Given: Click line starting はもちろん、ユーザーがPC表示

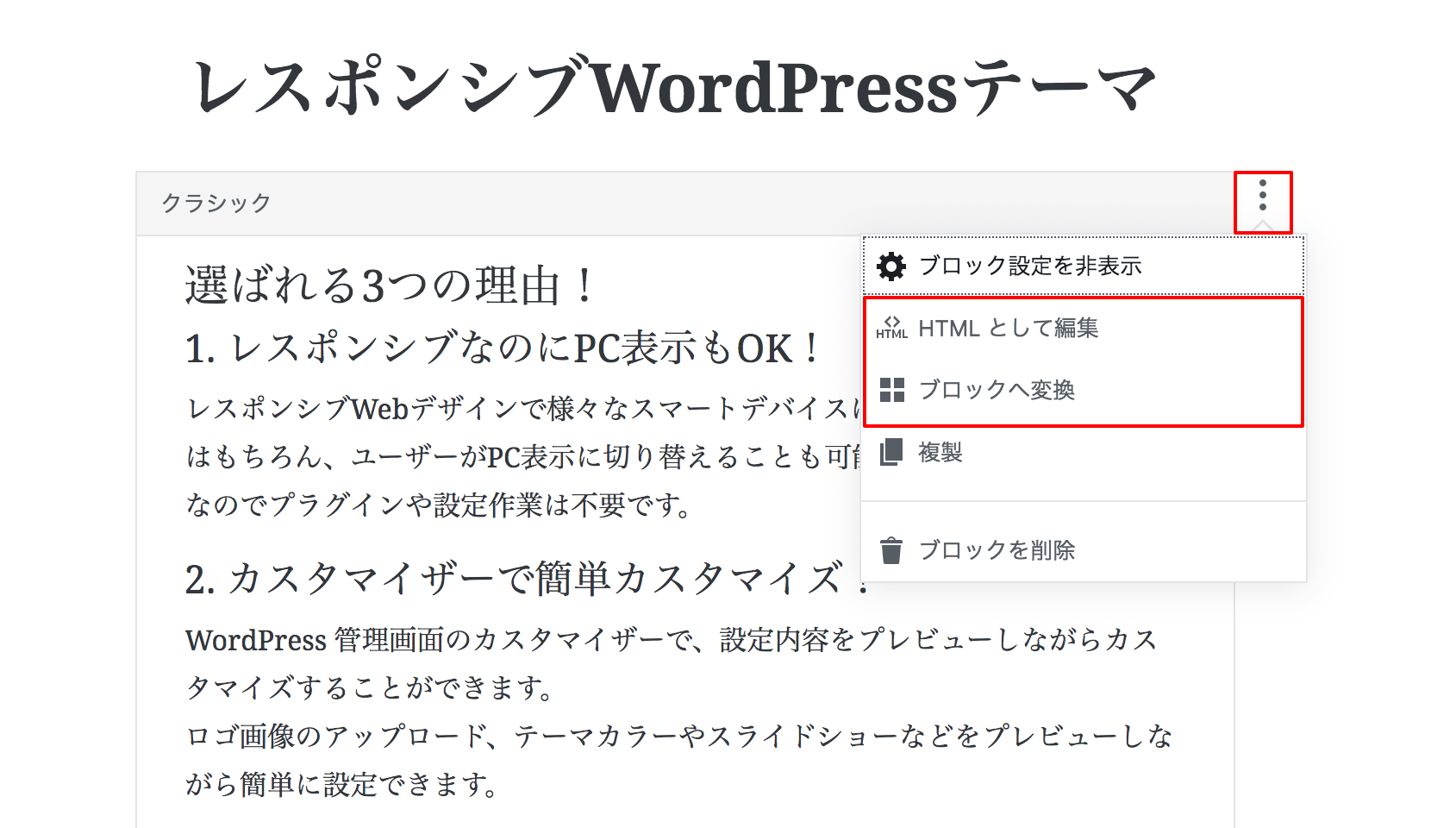Looking at the screenshot, I should [524, 456].
